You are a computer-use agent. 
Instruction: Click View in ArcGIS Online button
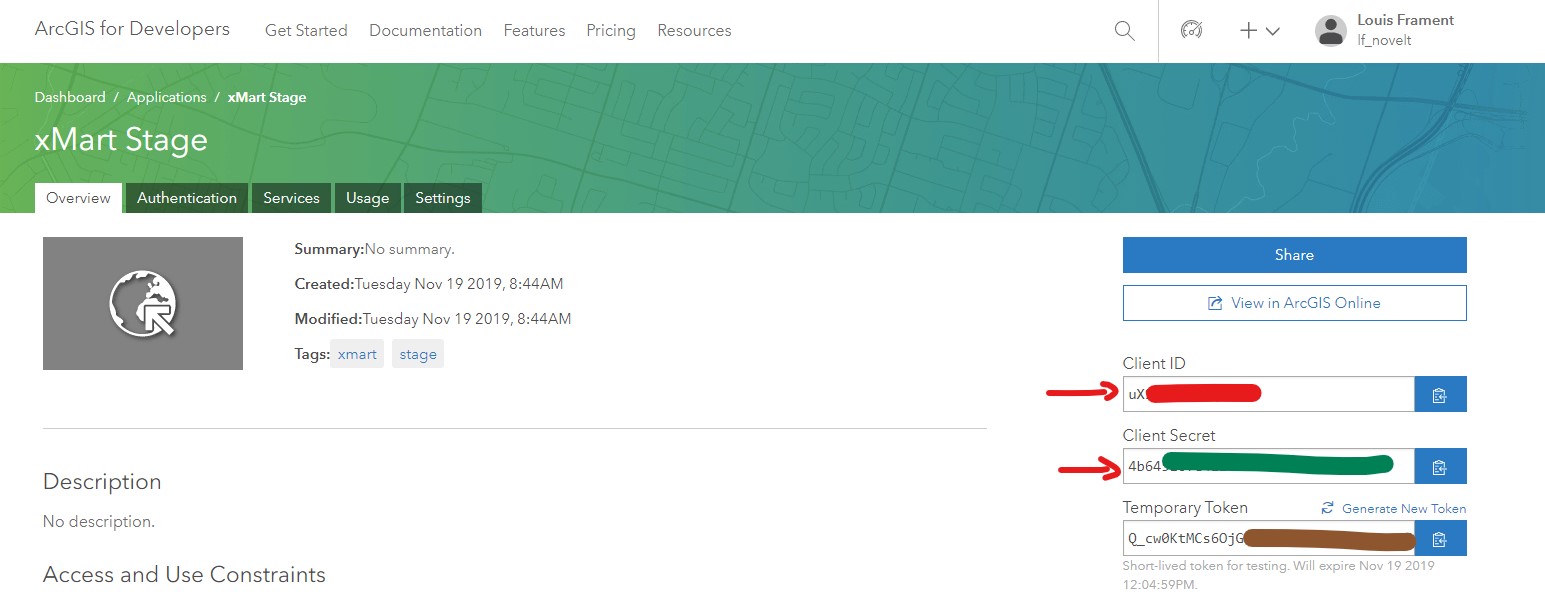(x=1294, y=303)
